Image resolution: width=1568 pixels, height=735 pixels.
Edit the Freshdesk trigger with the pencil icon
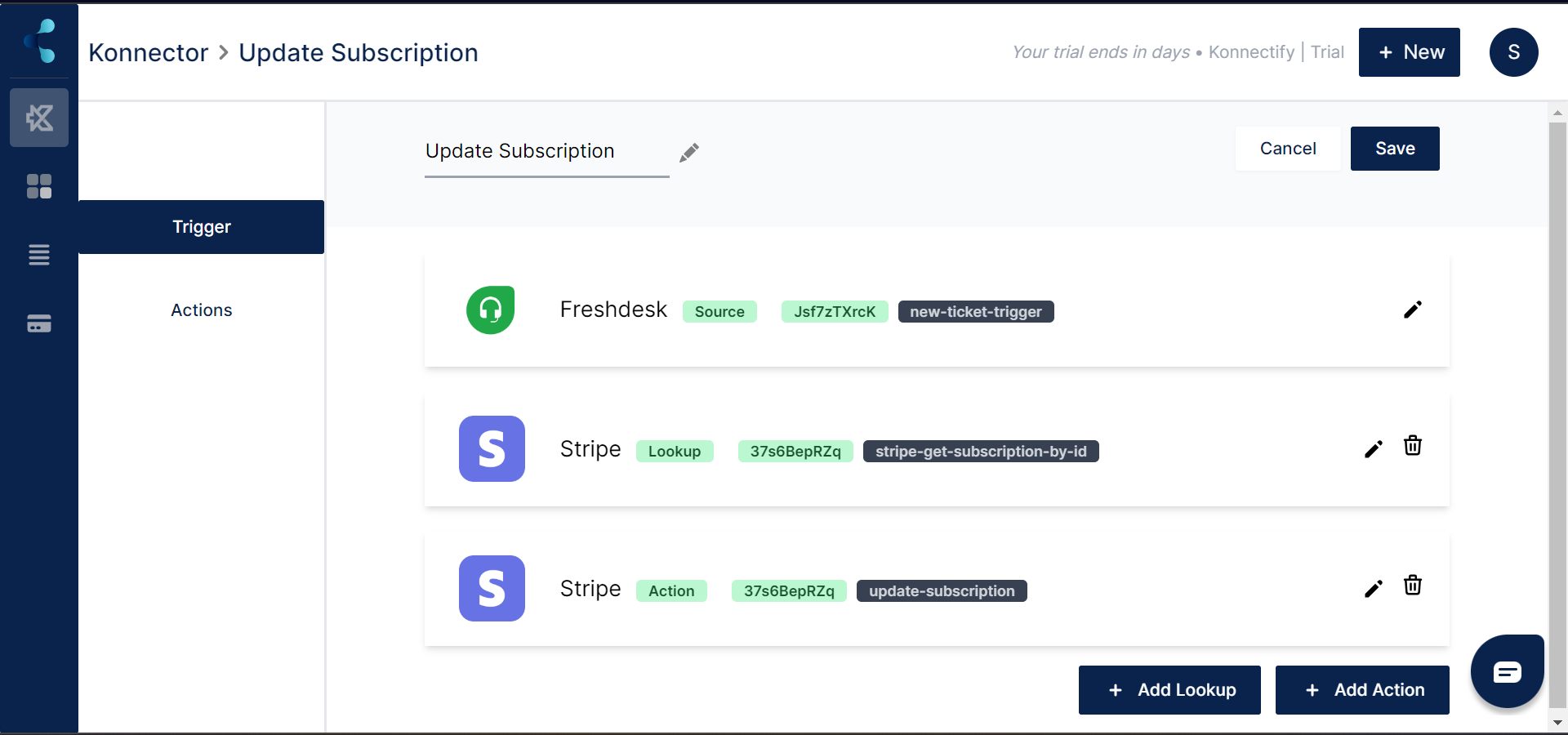pos(1413,310)
